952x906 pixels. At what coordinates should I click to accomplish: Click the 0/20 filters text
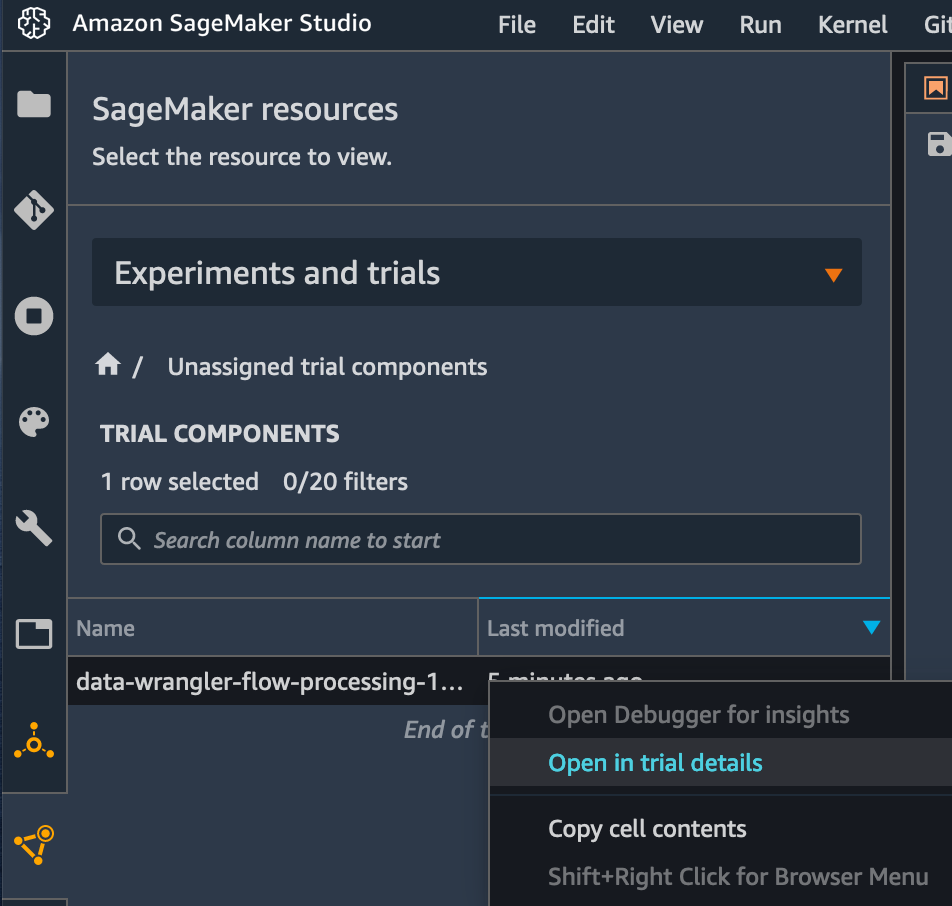coord(345,482)
